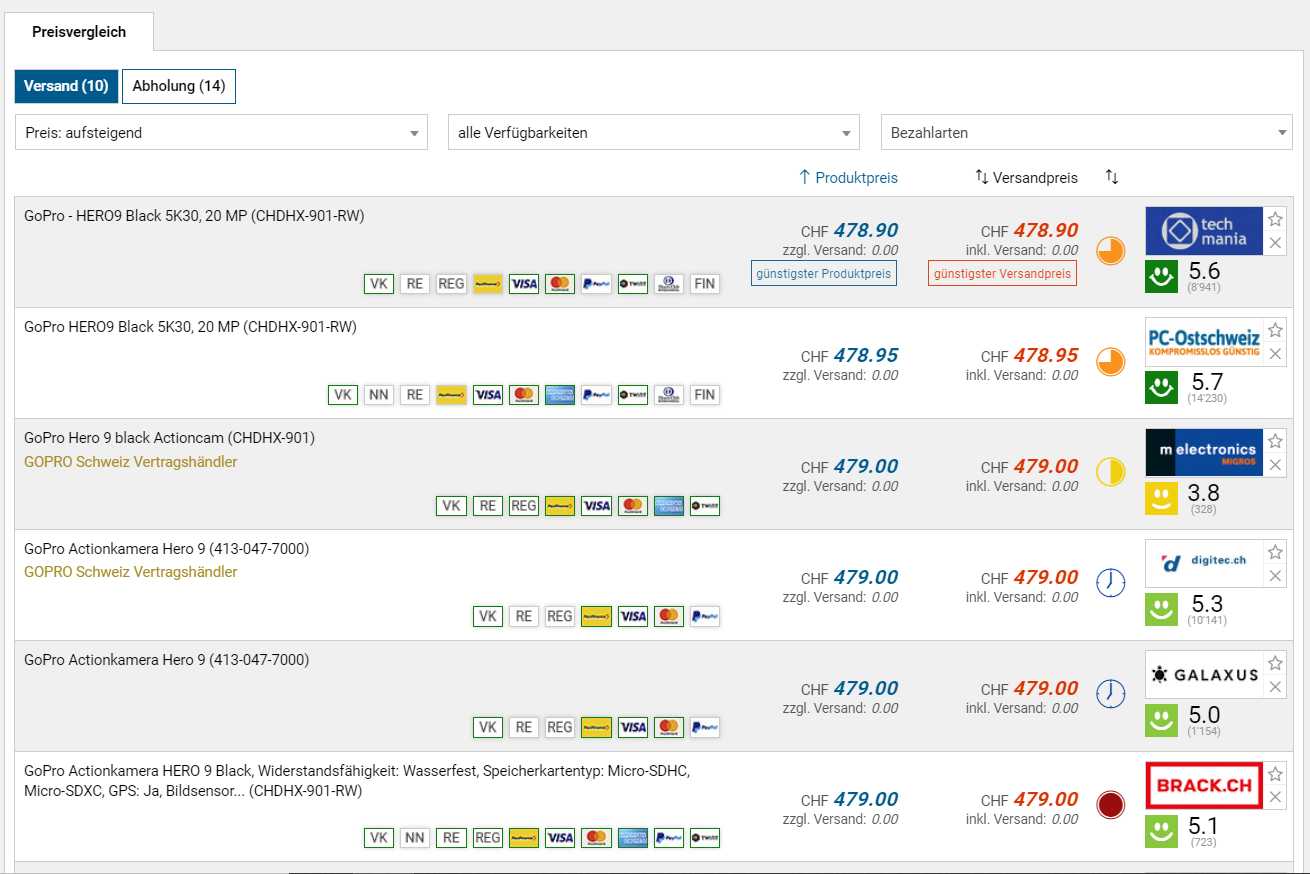Open the Bezahlarten filter dropdown
This screenshot has height=874, width=1310.
(x=1086, y=133)
